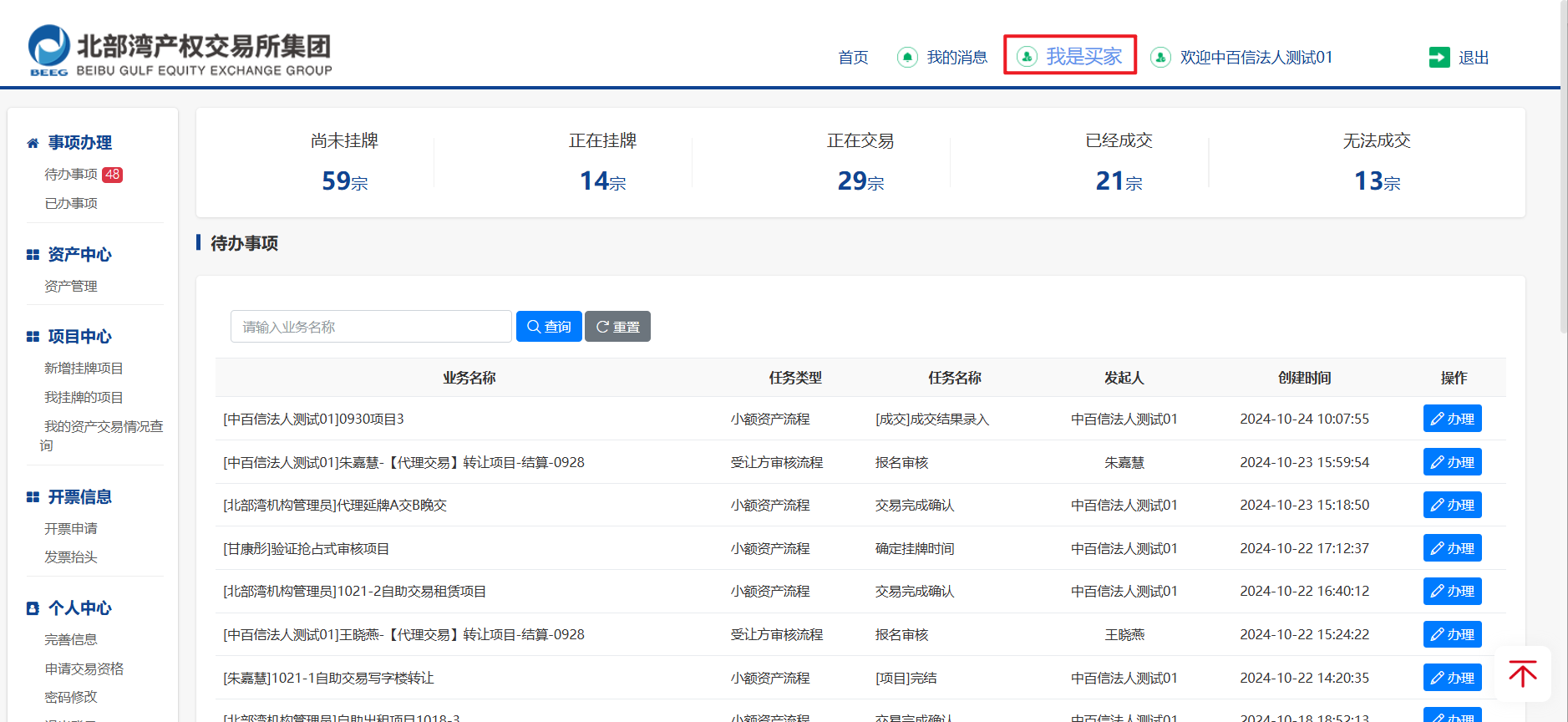
Task: Click 办理 for the 0930项目3 row
Action: pyautogui.click(x=1452, y=419)
